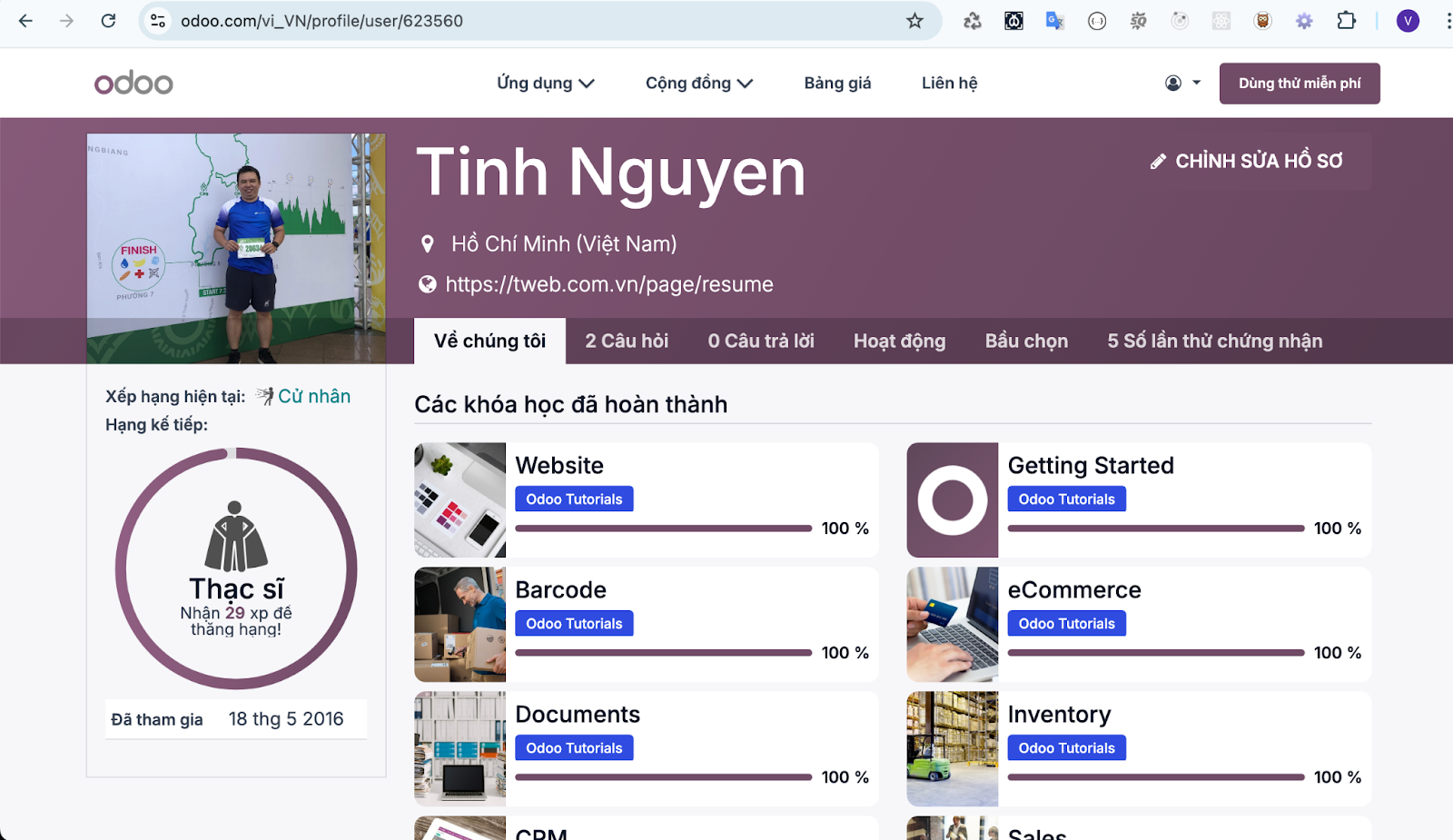Click the Getting Started course thumbnail
Image resolution: width=1453 pixels, height=840 pixels.
coord(952,499)
